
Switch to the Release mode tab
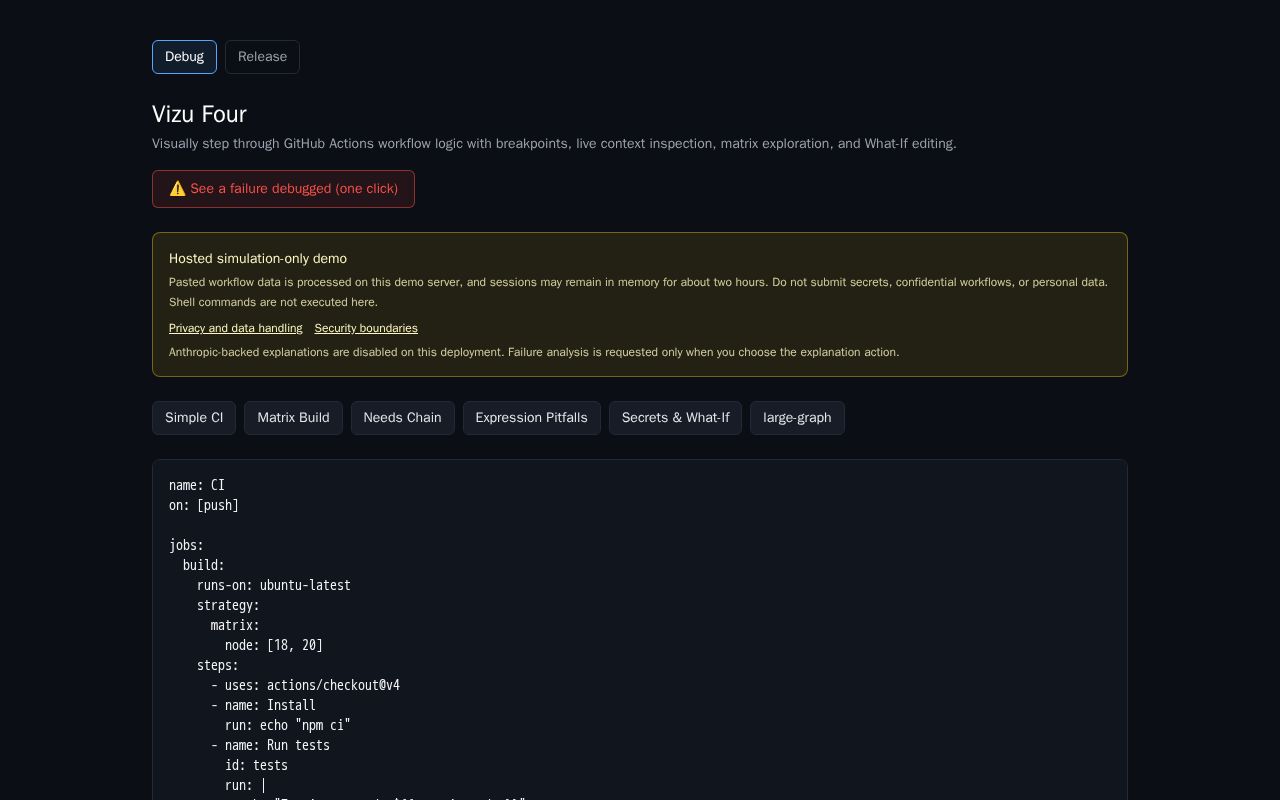(x=262, y=57)
